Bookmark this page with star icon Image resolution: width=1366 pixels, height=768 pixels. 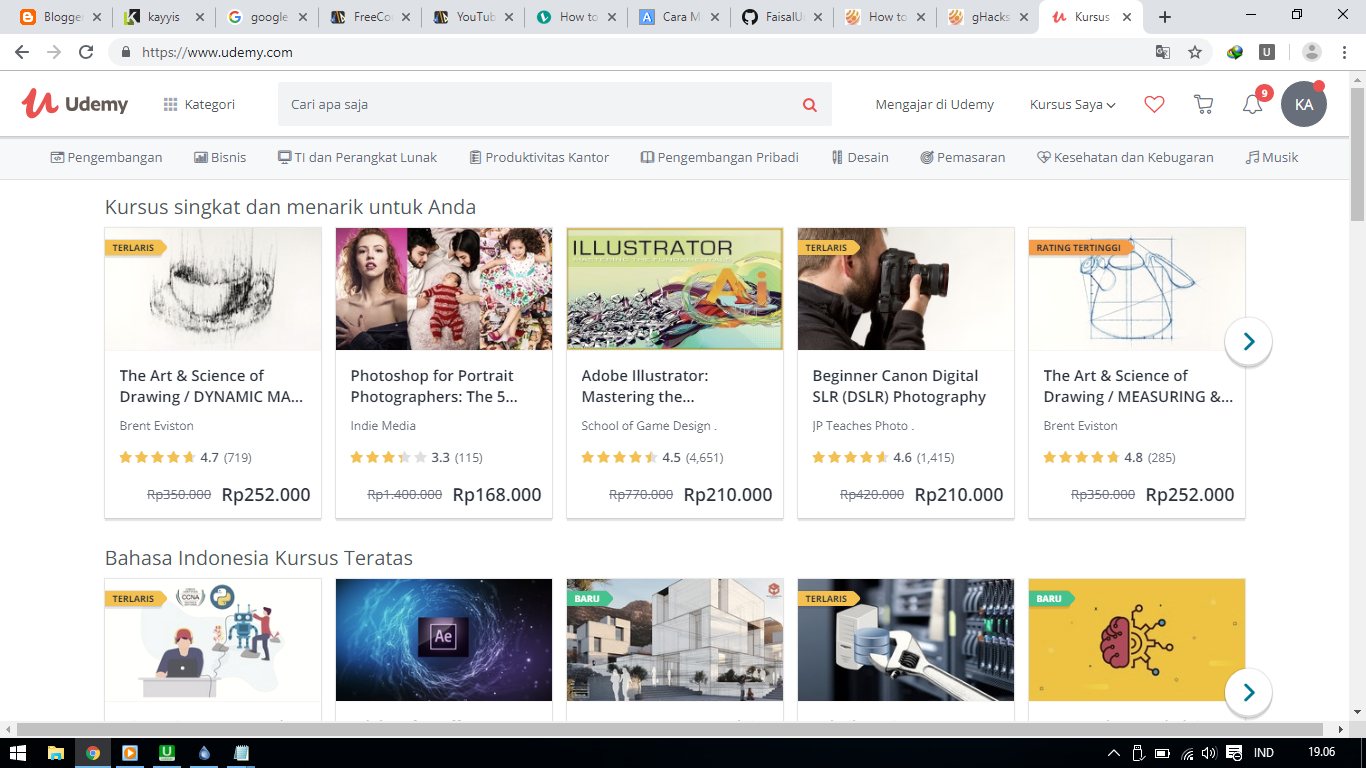click(1194, 52)
